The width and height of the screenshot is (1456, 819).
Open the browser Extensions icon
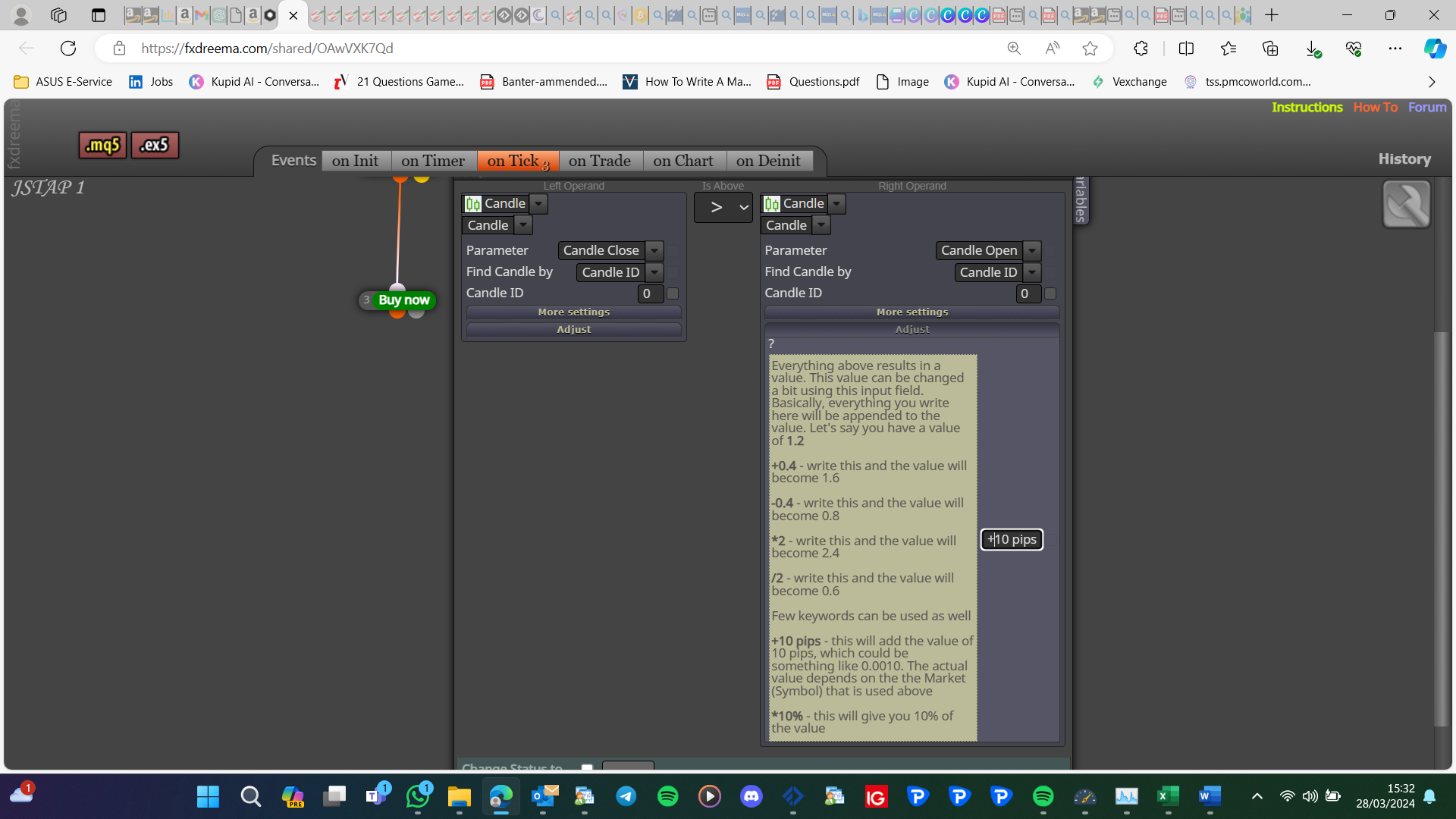tap(1141, 49)
